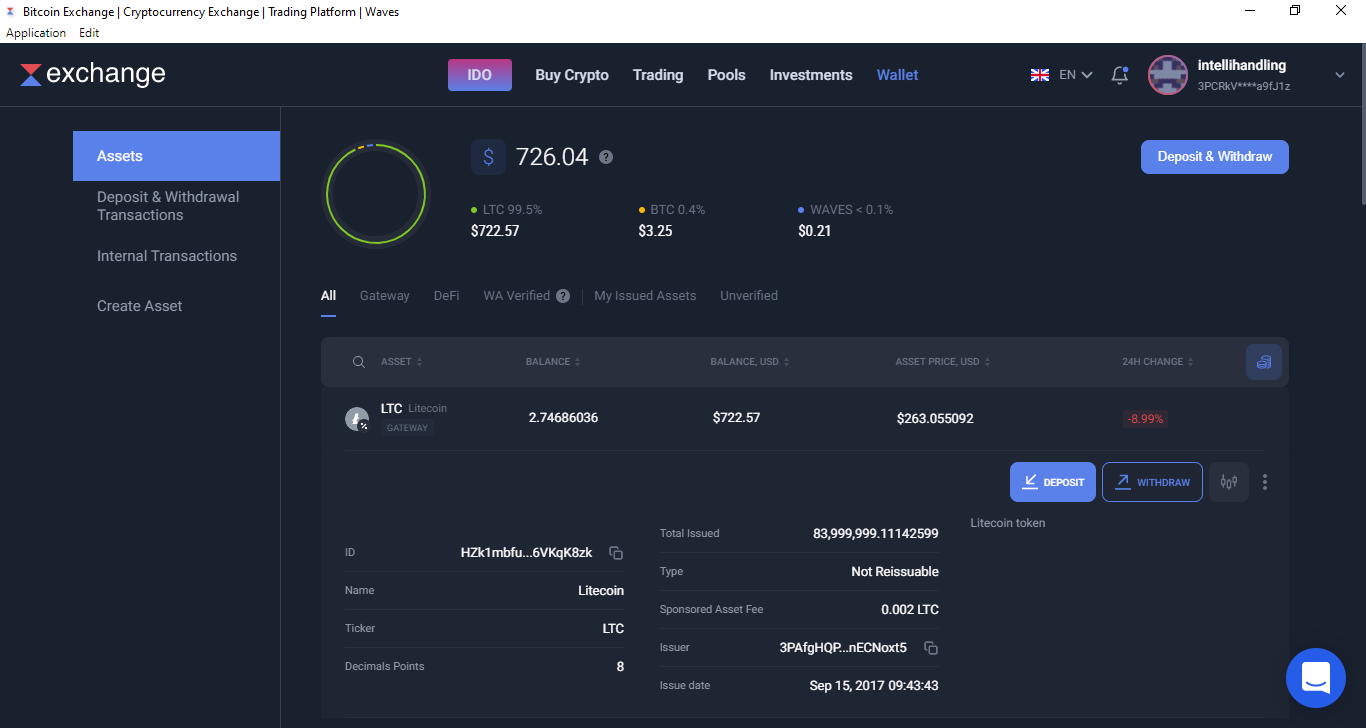Show the My Issued Assets tab
Image resolution: width=1366 pixels, height=728 pixels.
[645, 296]
